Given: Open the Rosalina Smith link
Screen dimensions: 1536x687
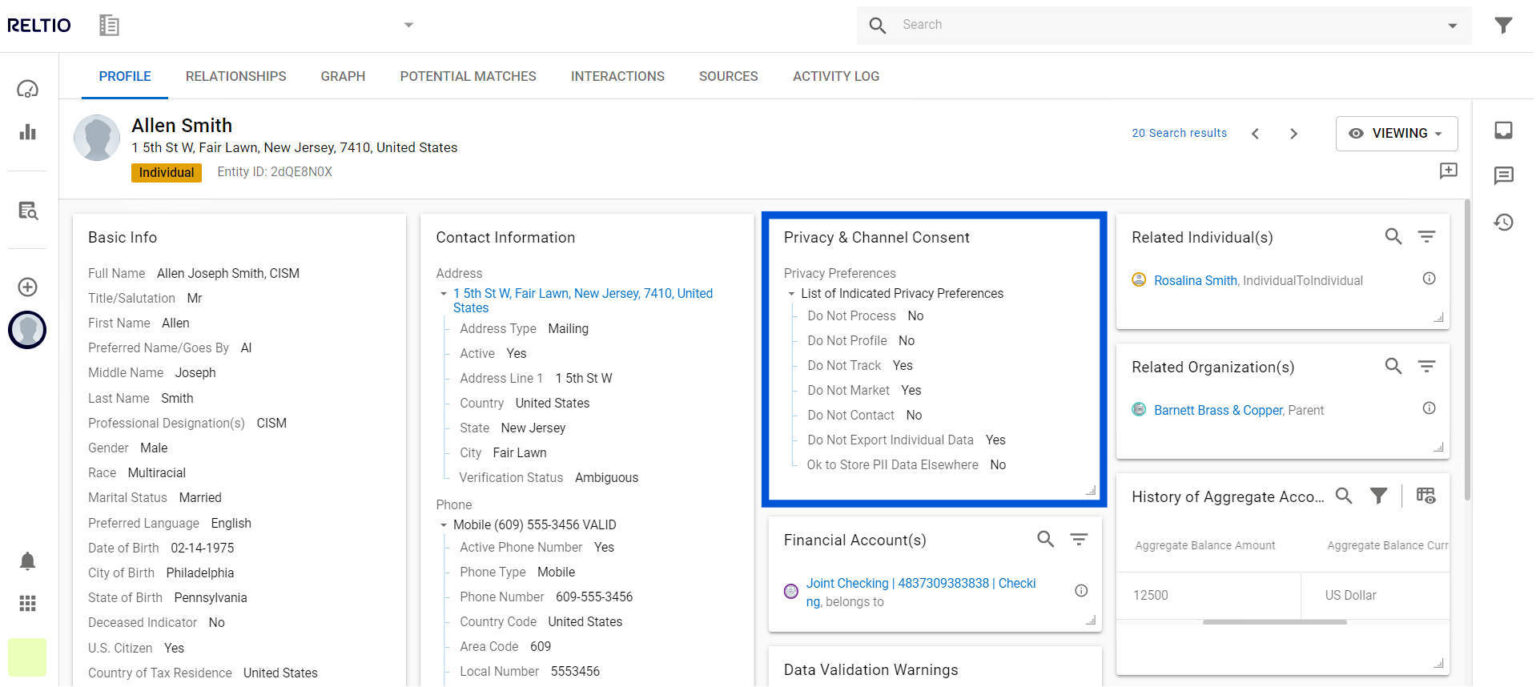Looking at the screenshot, I should pos(1195,281).
